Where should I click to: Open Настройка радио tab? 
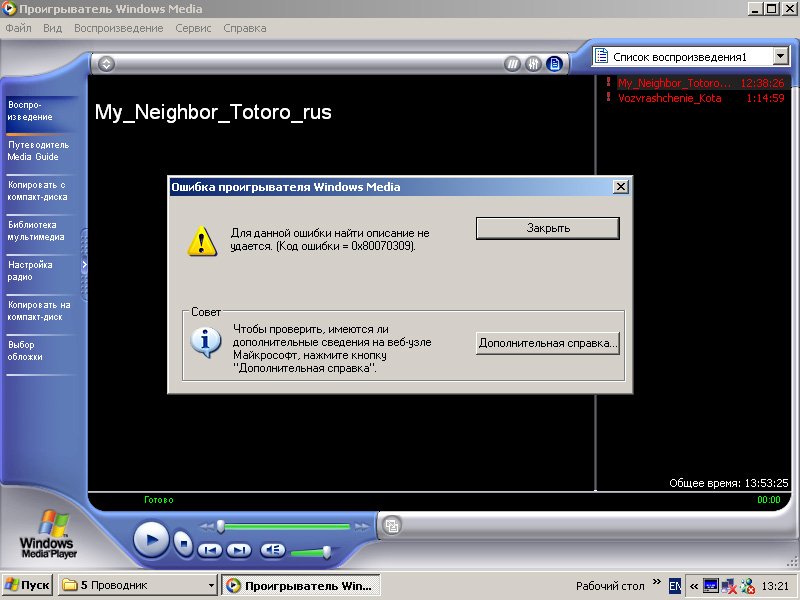42,271
